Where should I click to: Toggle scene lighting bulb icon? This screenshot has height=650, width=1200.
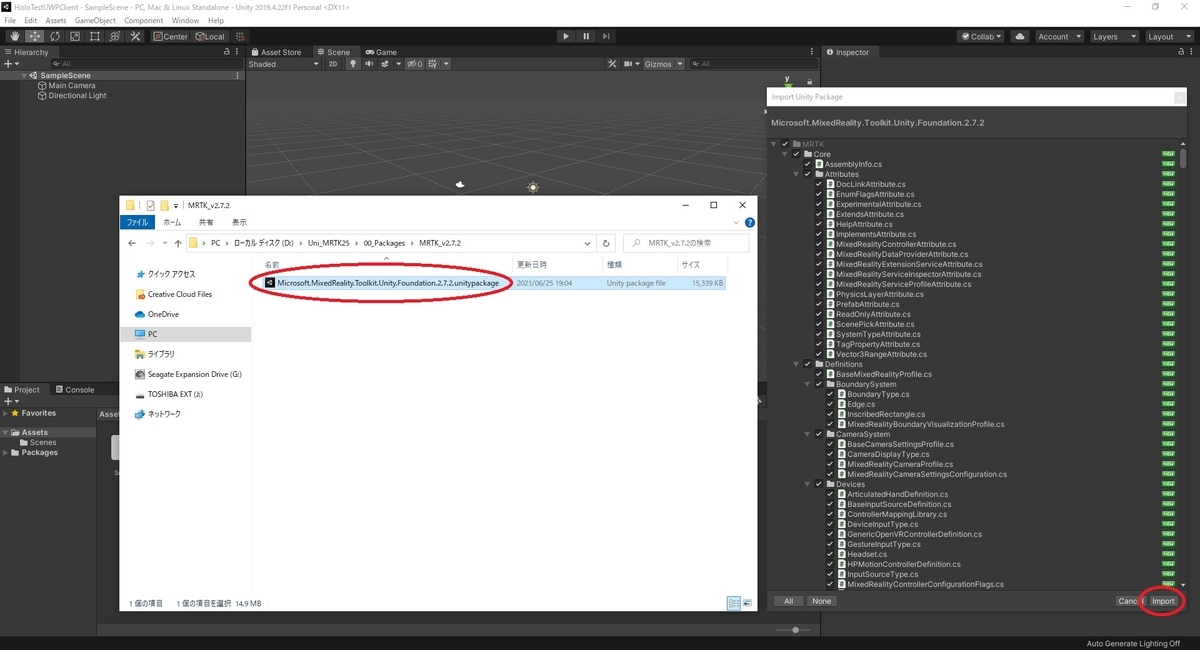[353, 64]
